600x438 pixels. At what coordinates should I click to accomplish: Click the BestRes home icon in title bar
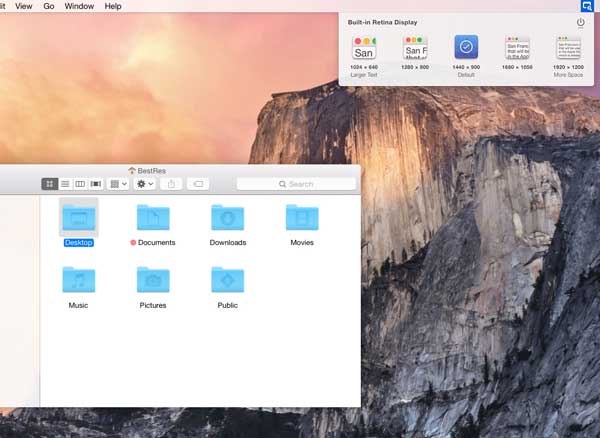click(x=132, y=171)
